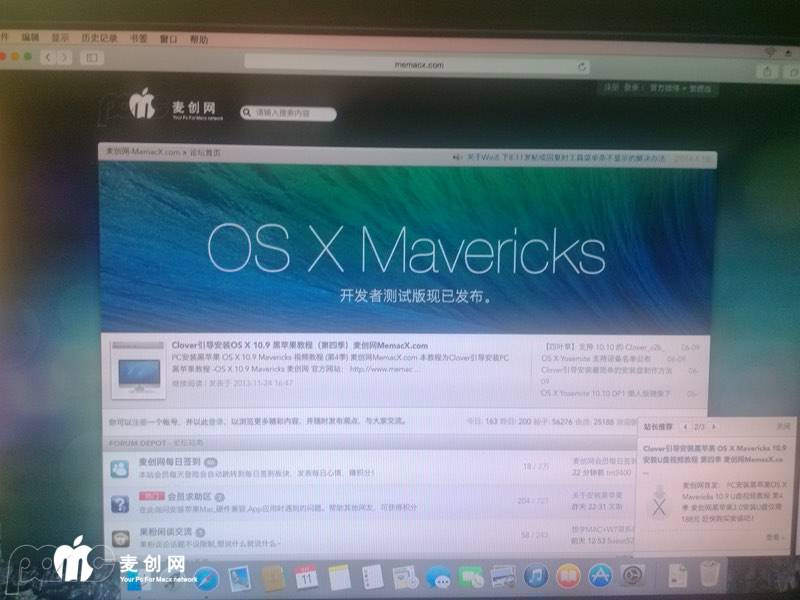
Task: Open the Calendar icon in Dock
Action: coord(306,577)
